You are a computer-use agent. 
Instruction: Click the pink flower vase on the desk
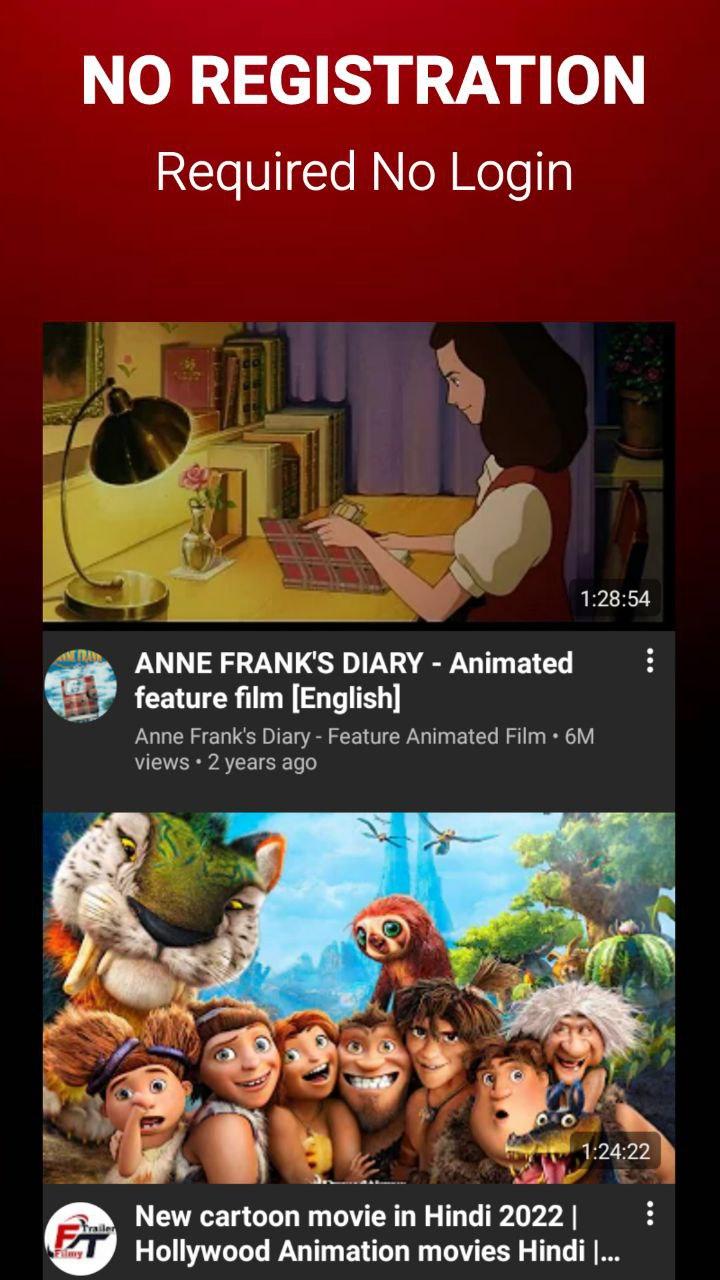[200, 520]
